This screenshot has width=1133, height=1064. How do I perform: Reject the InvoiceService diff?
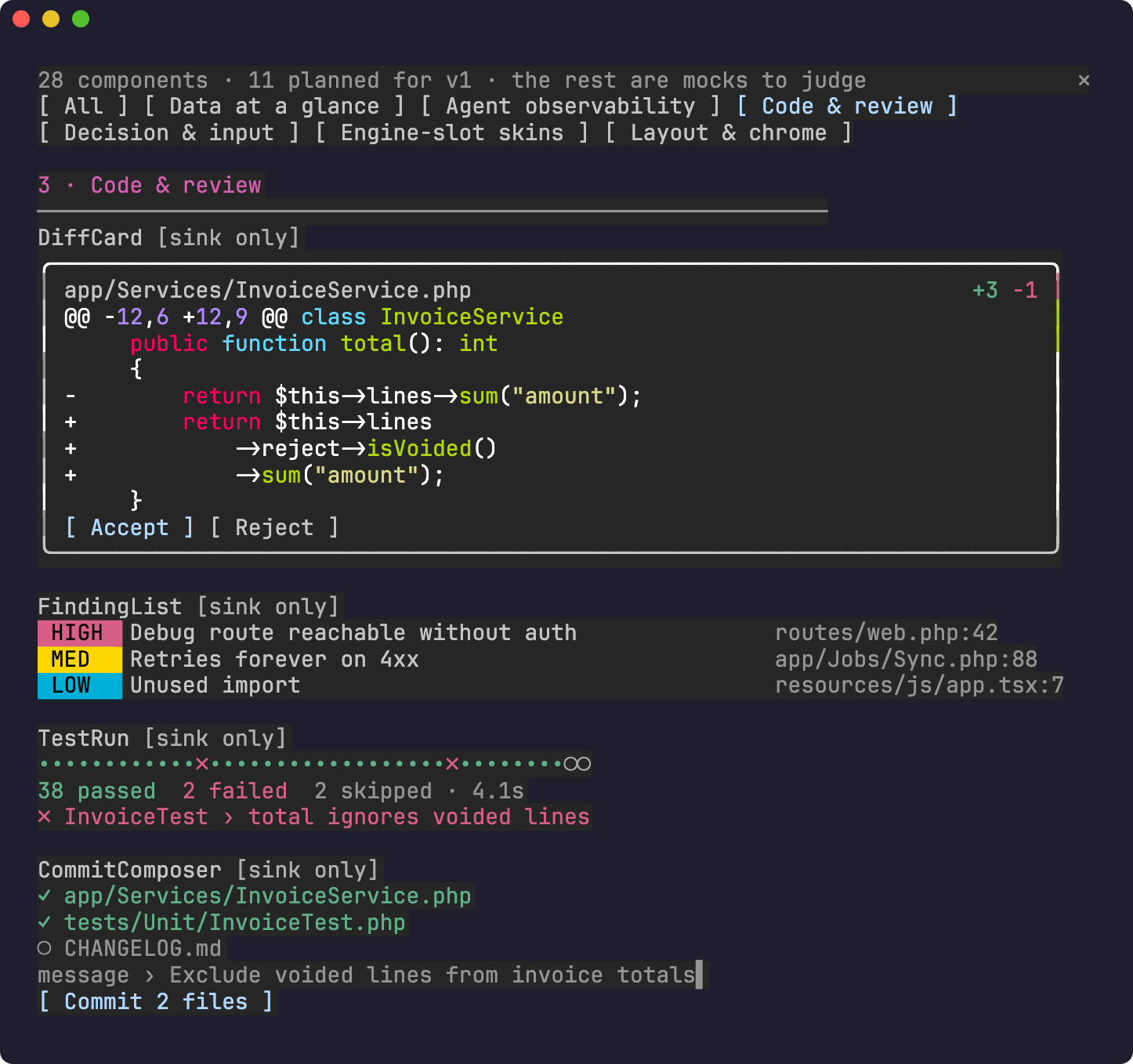274,527
